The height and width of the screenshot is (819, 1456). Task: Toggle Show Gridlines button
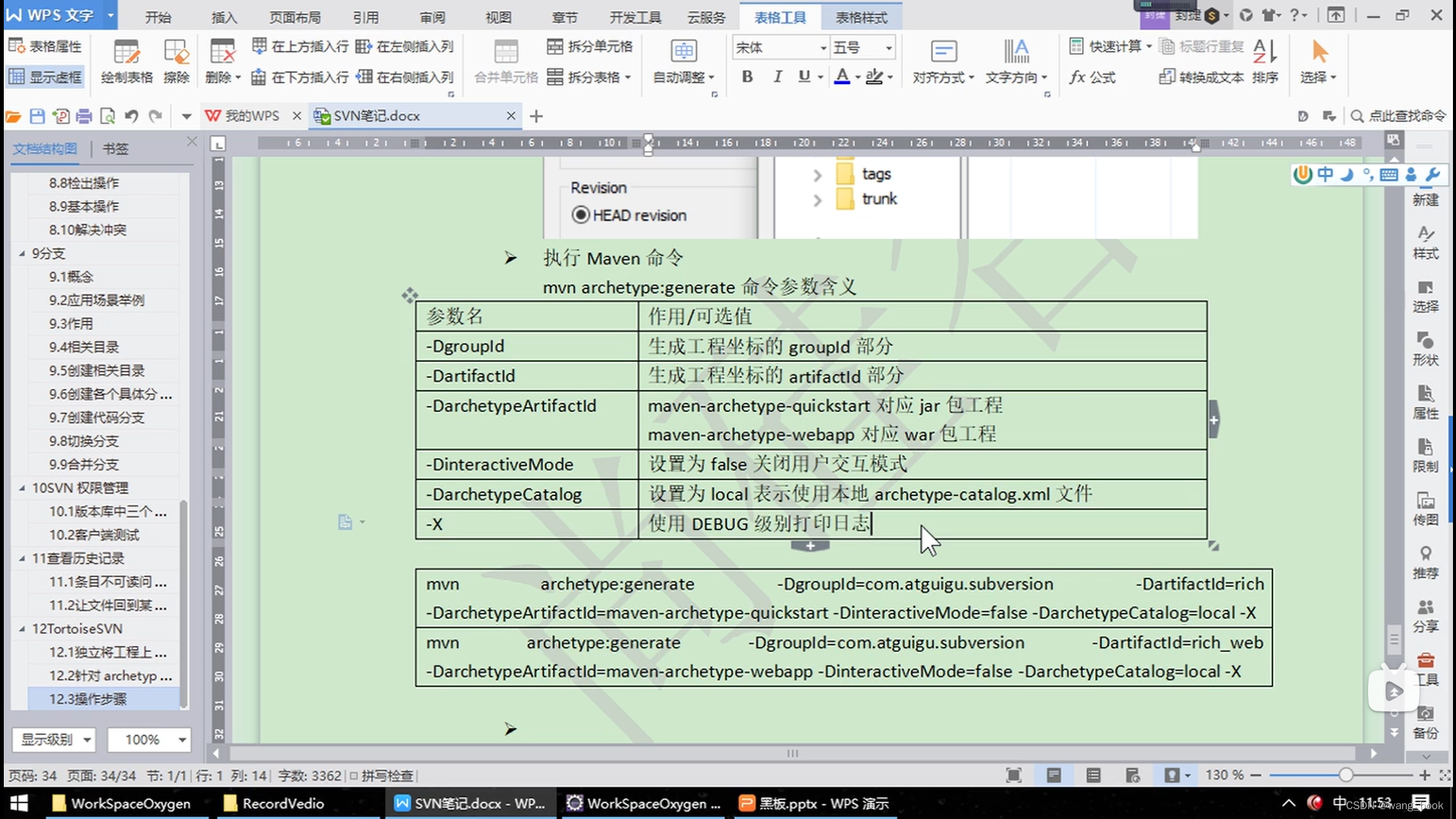tap(45, 77)
